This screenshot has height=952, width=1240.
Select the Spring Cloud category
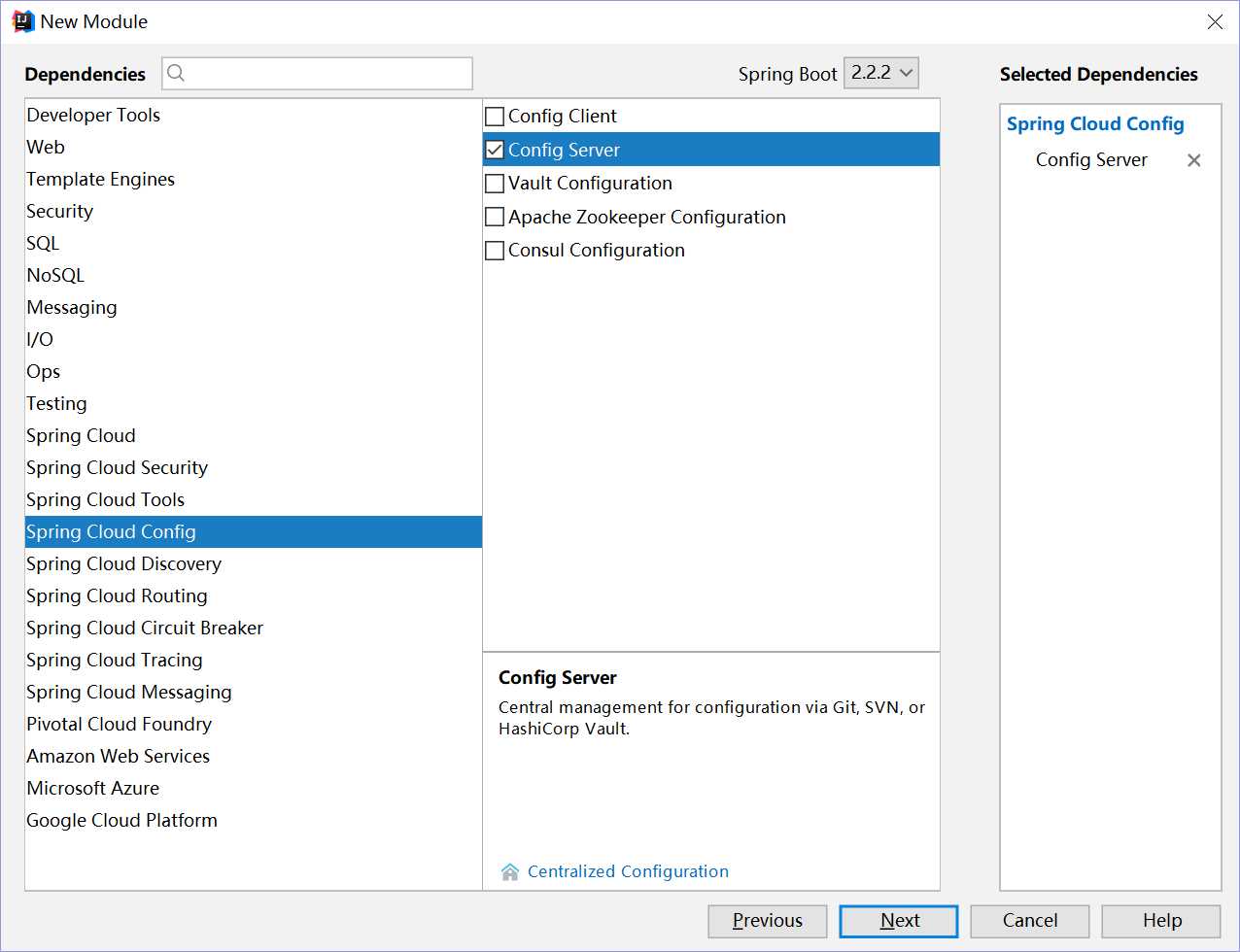tap(254, 435)
